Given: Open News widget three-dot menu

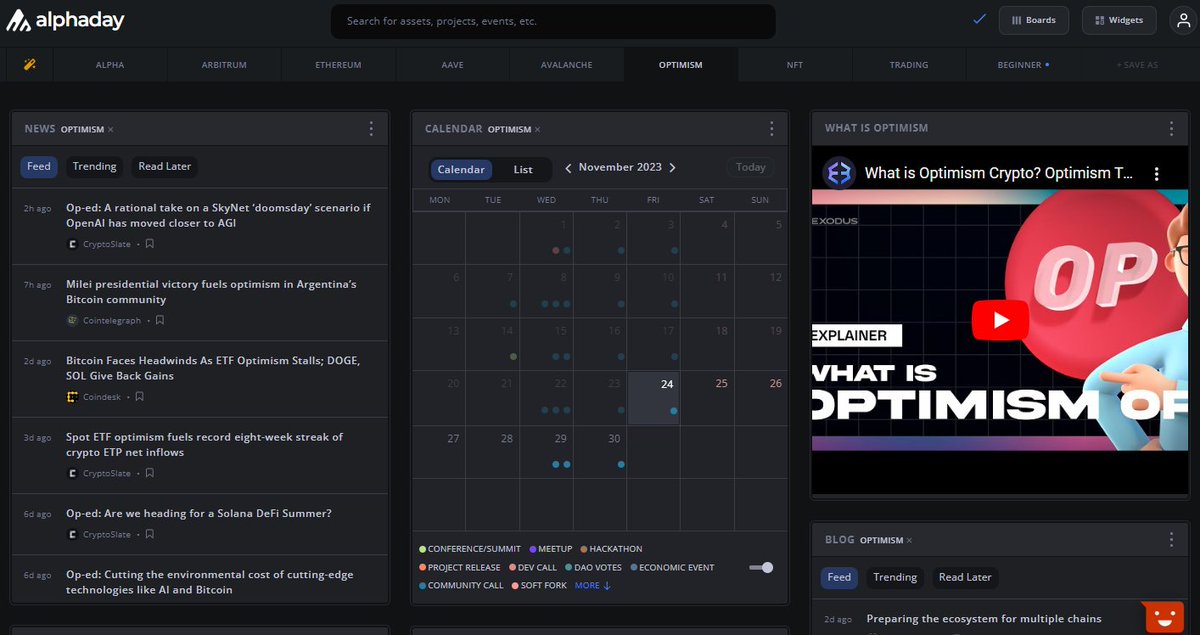Looking at the screenshot, I should [371, 129].
